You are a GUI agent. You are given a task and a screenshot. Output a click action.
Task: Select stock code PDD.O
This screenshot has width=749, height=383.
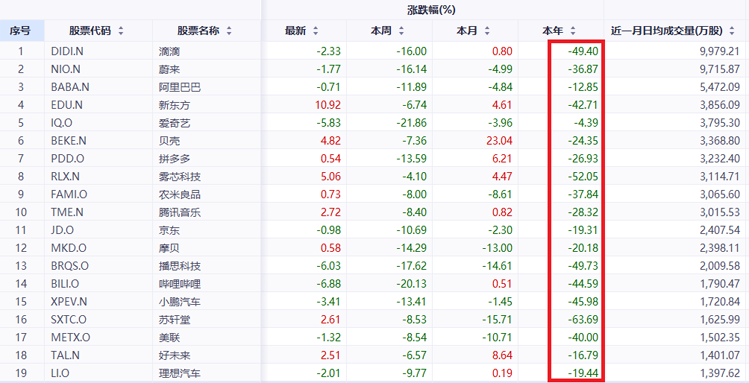(x=67, y=159)
